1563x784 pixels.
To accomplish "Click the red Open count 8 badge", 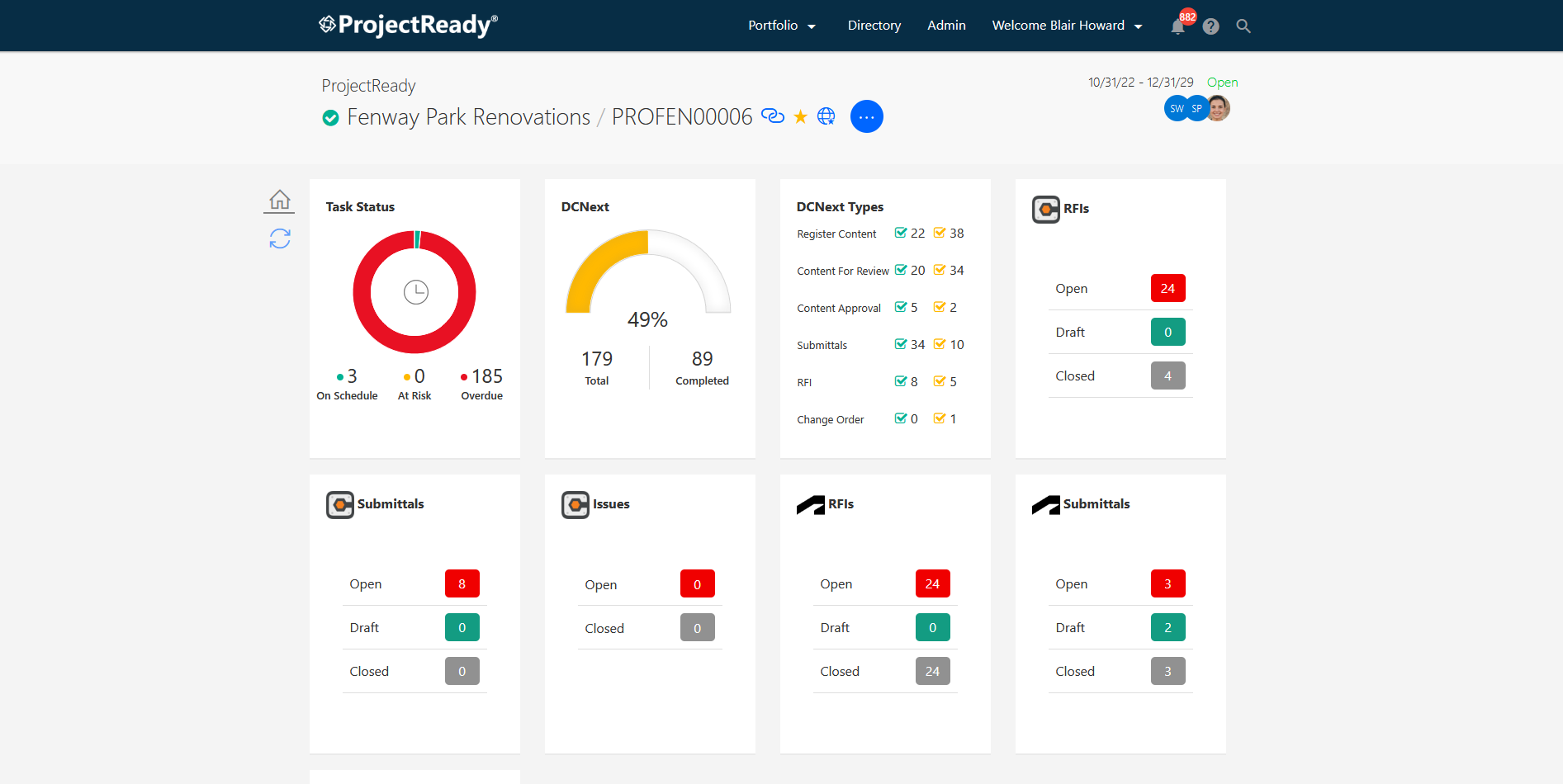I will pos(462,583).
